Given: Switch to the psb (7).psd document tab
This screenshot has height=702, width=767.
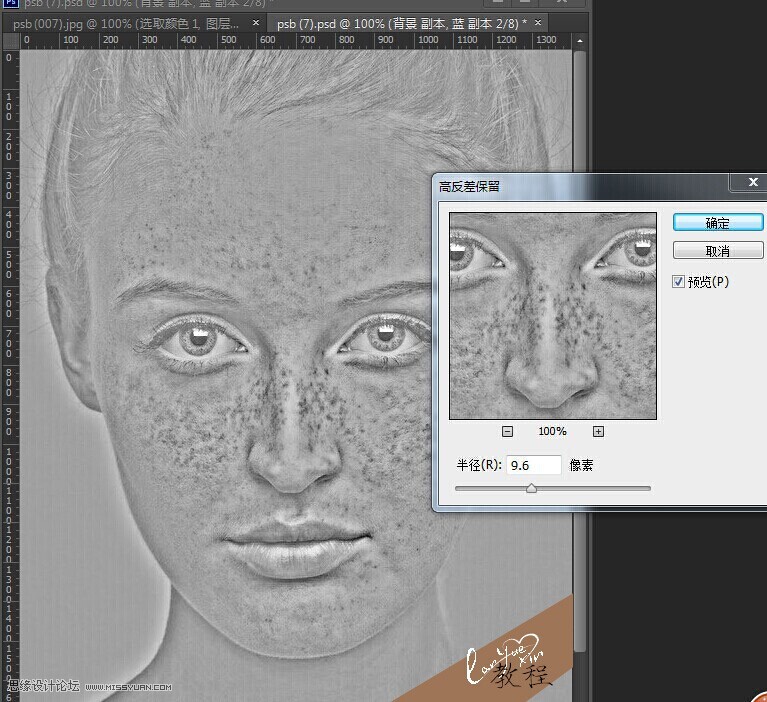Looking at the screenshot, I should [x=401, y=23].
